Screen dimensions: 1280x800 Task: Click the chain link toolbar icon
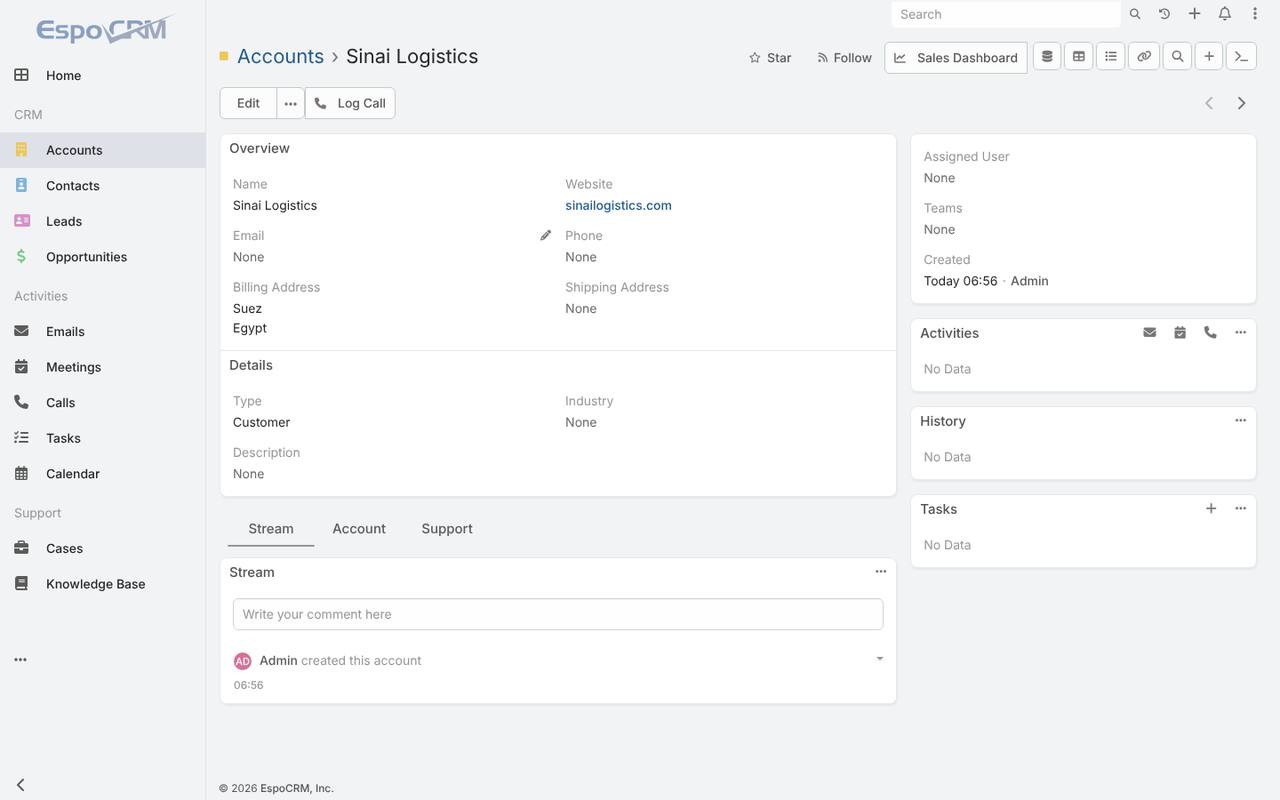1144,57
